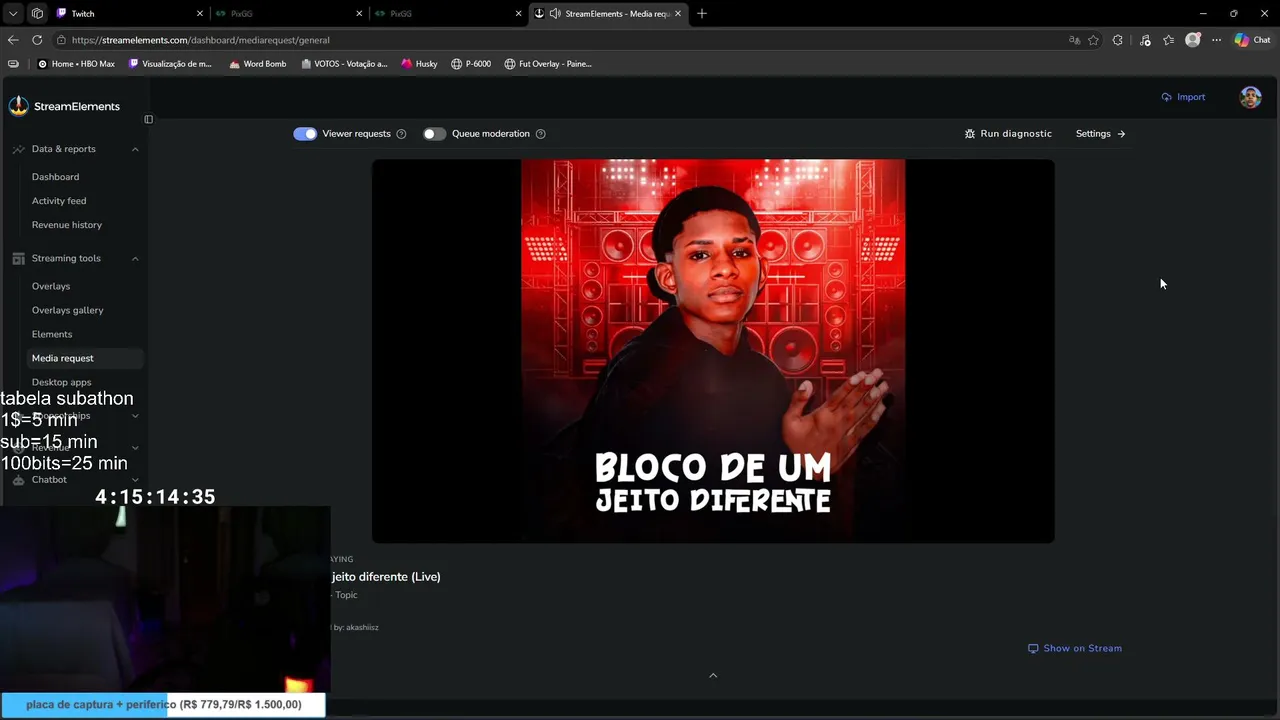Bookmark this page with the star icon
Image resolution: width=1280 pixels, height=720 pixels.
[1093, 40]
